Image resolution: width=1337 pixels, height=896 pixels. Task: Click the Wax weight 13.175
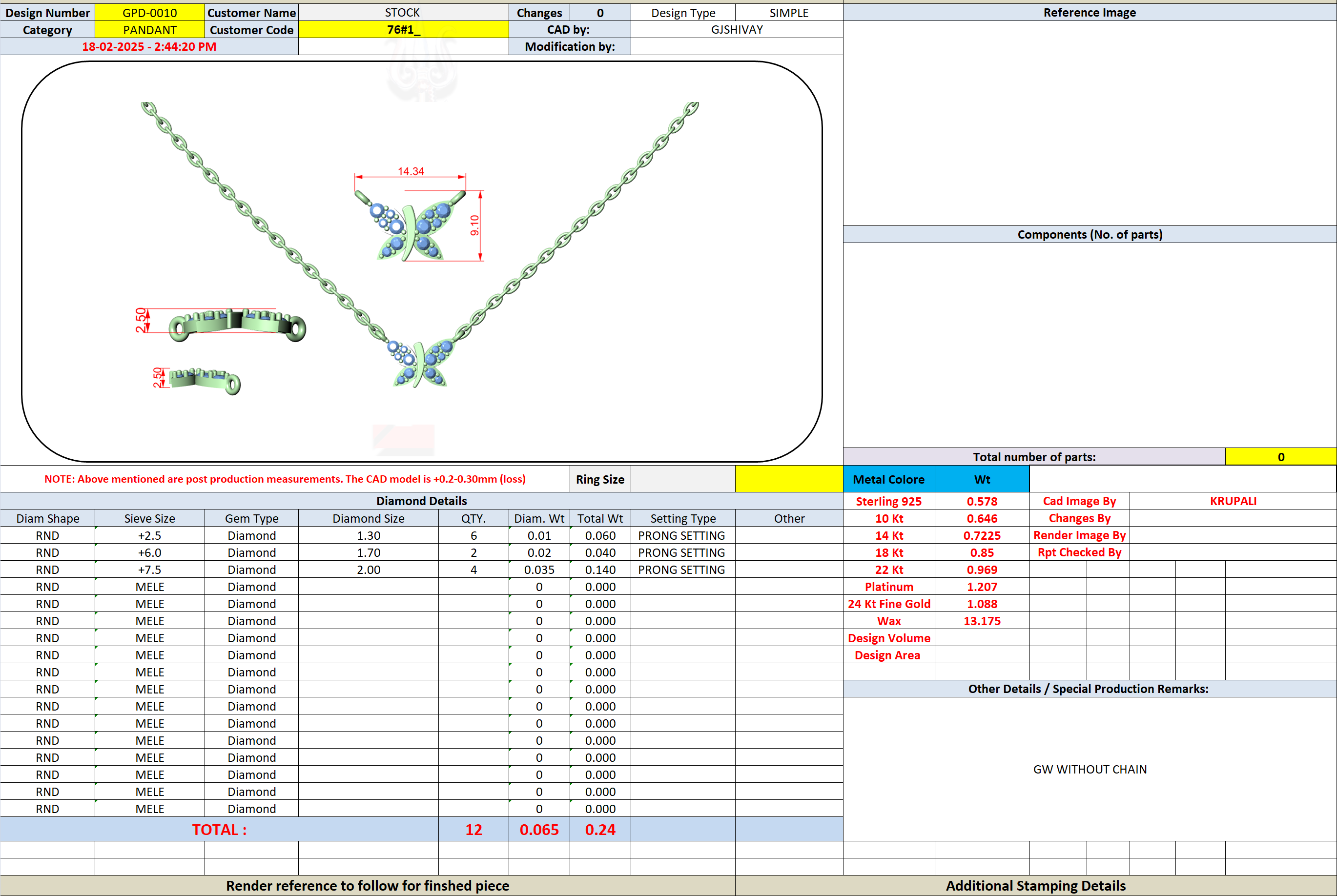[x=982, y=621]
